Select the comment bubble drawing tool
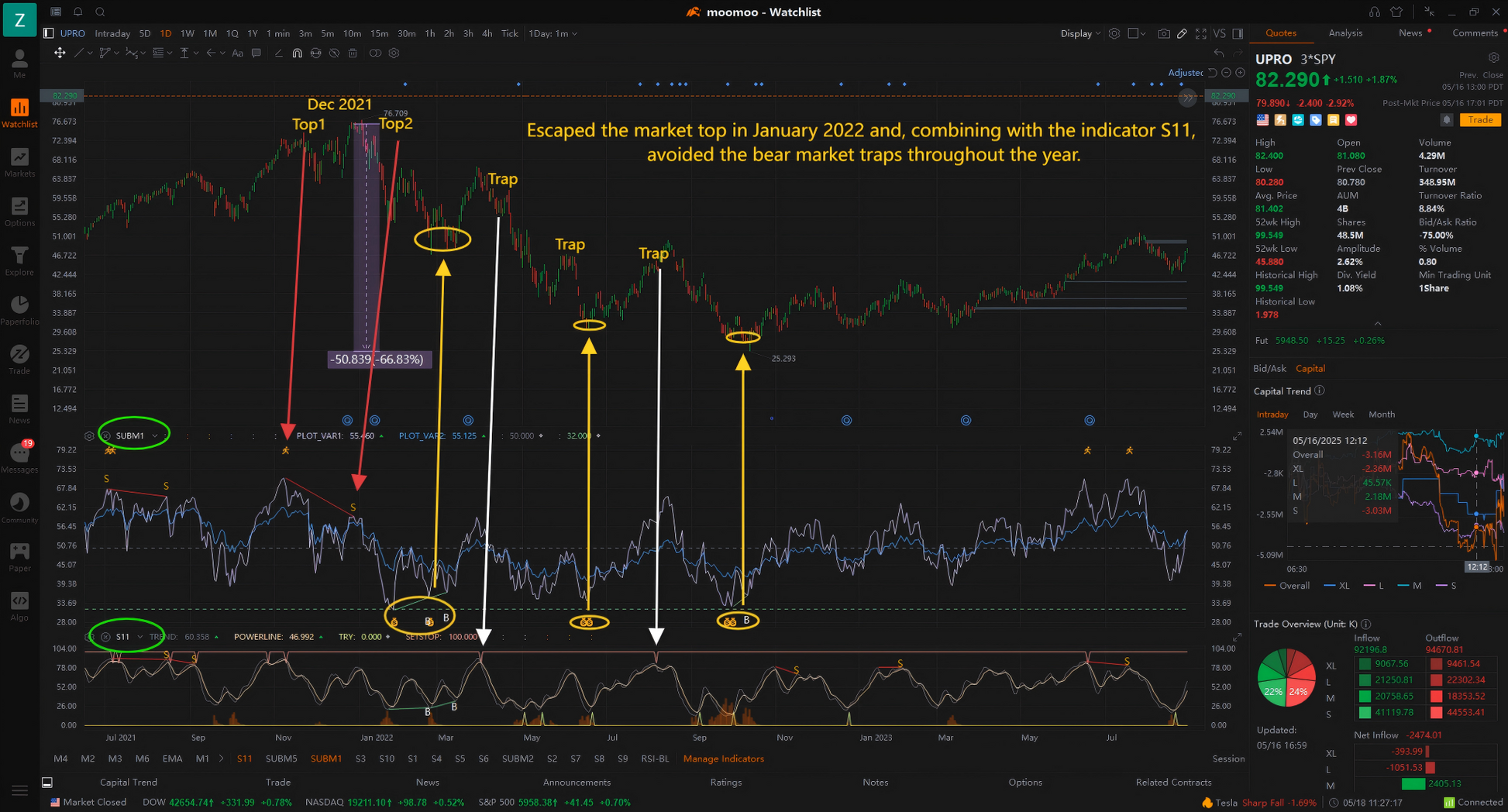 click(x=256, y=53)
